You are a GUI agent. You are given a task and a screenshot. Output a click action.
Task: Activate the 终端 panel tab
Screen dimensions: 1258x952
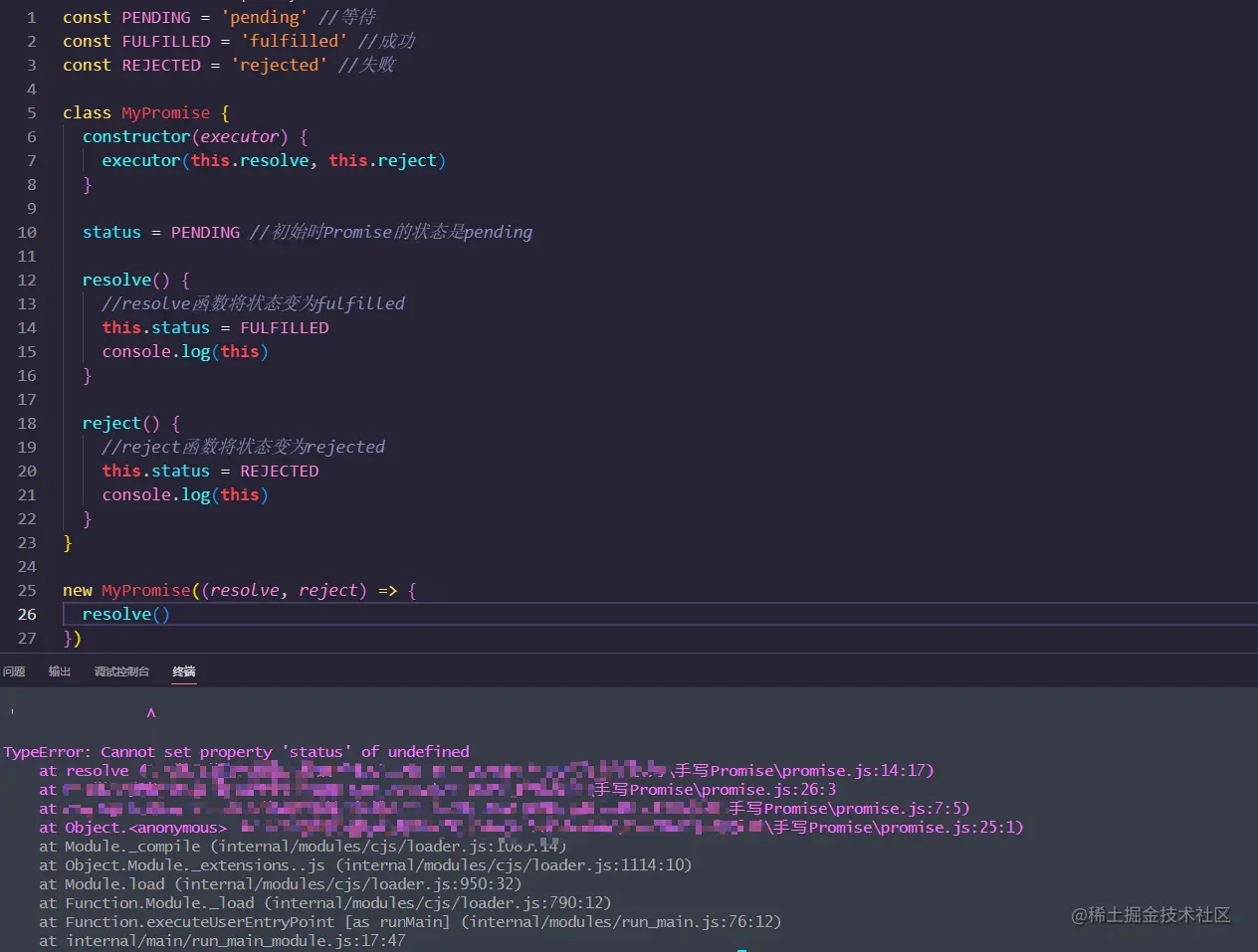(184, 671)
